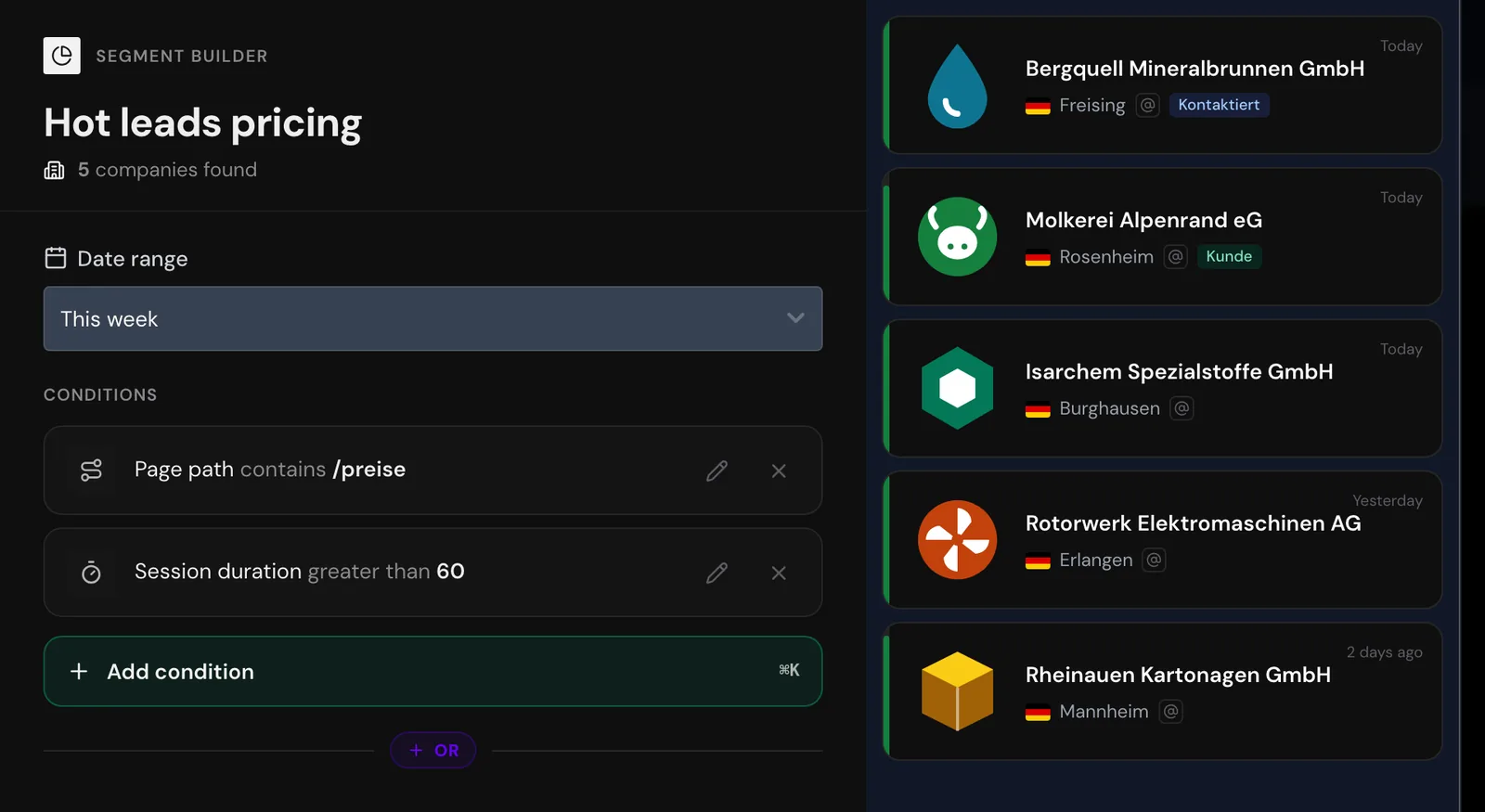Click the email icon for Molkerei Alpenrand
This screenshot has width=1485, height=812.
click(x=1176, y=256)
